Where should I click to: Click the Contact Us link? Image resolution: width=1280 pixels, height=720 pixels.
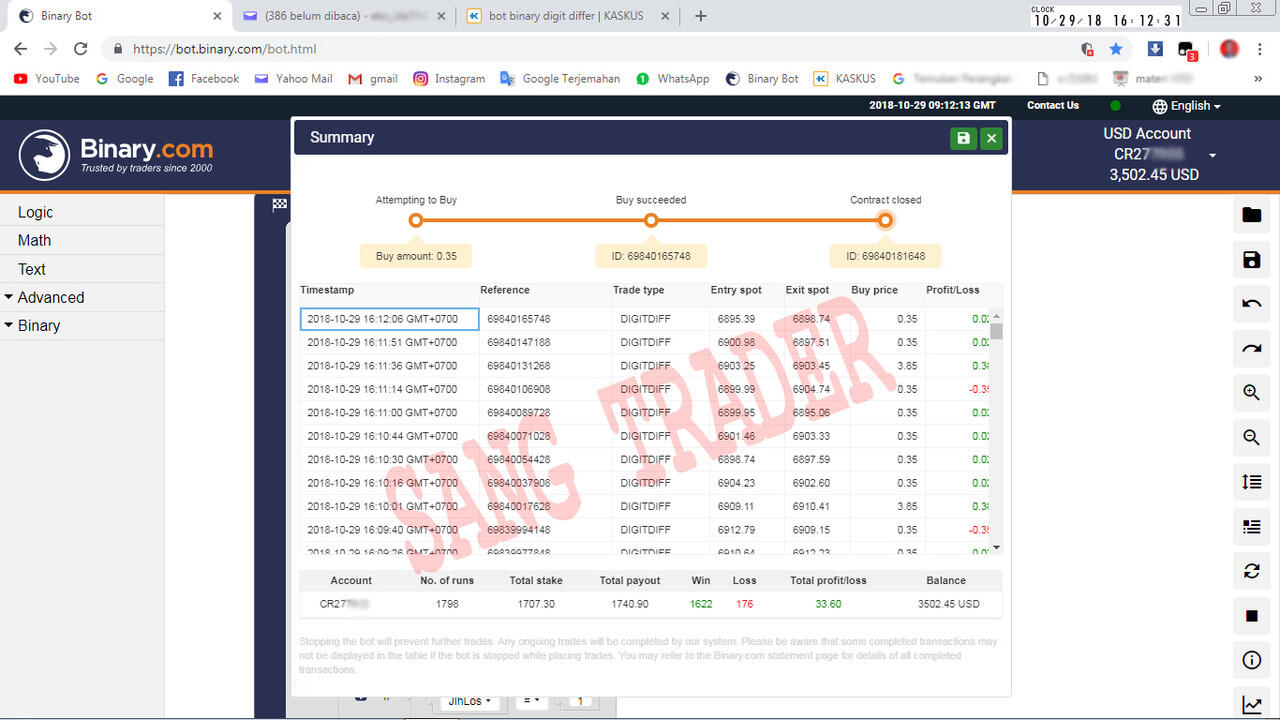[1053, 105]
